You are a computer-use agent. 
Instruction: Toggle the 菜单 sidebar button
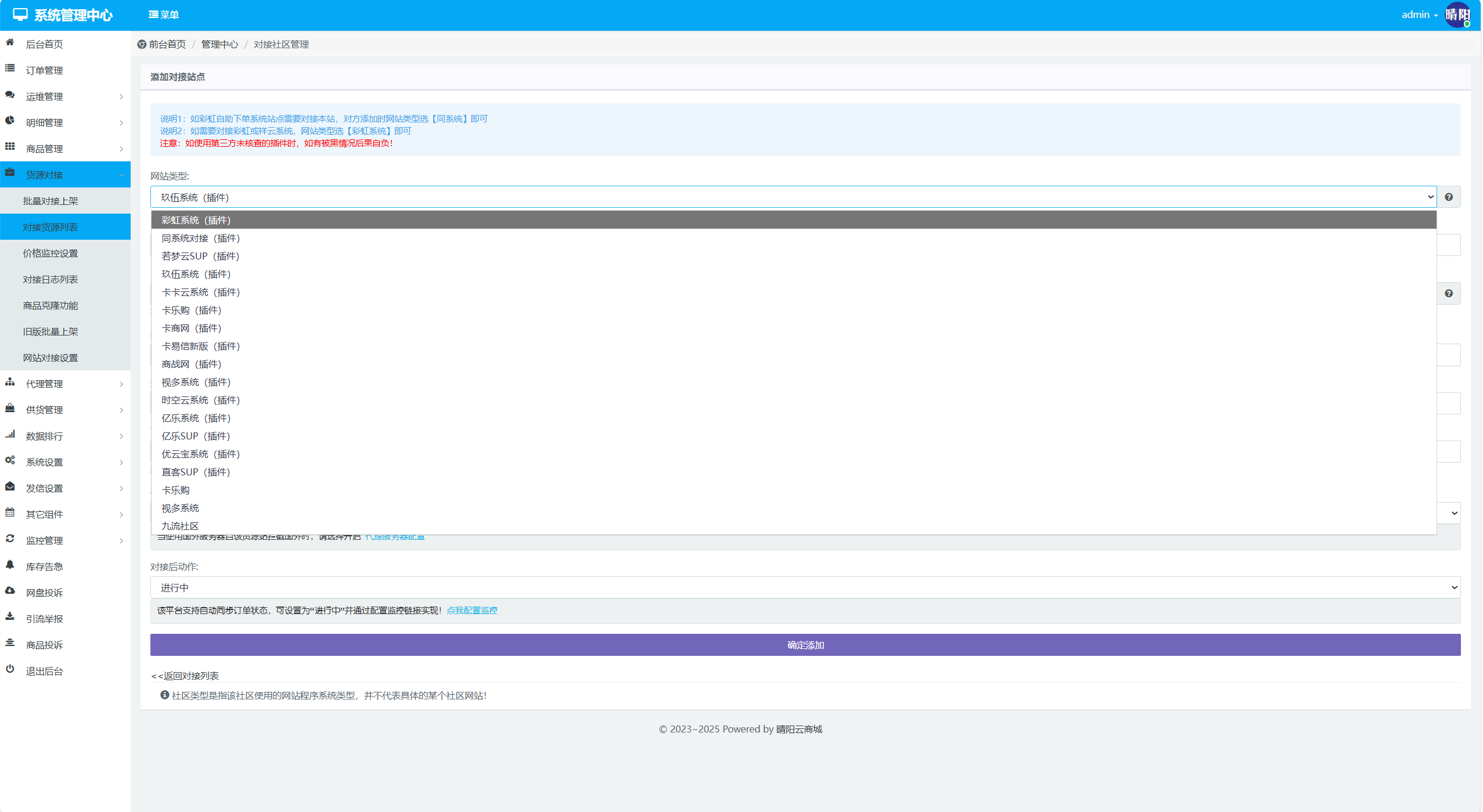(163, 15)
